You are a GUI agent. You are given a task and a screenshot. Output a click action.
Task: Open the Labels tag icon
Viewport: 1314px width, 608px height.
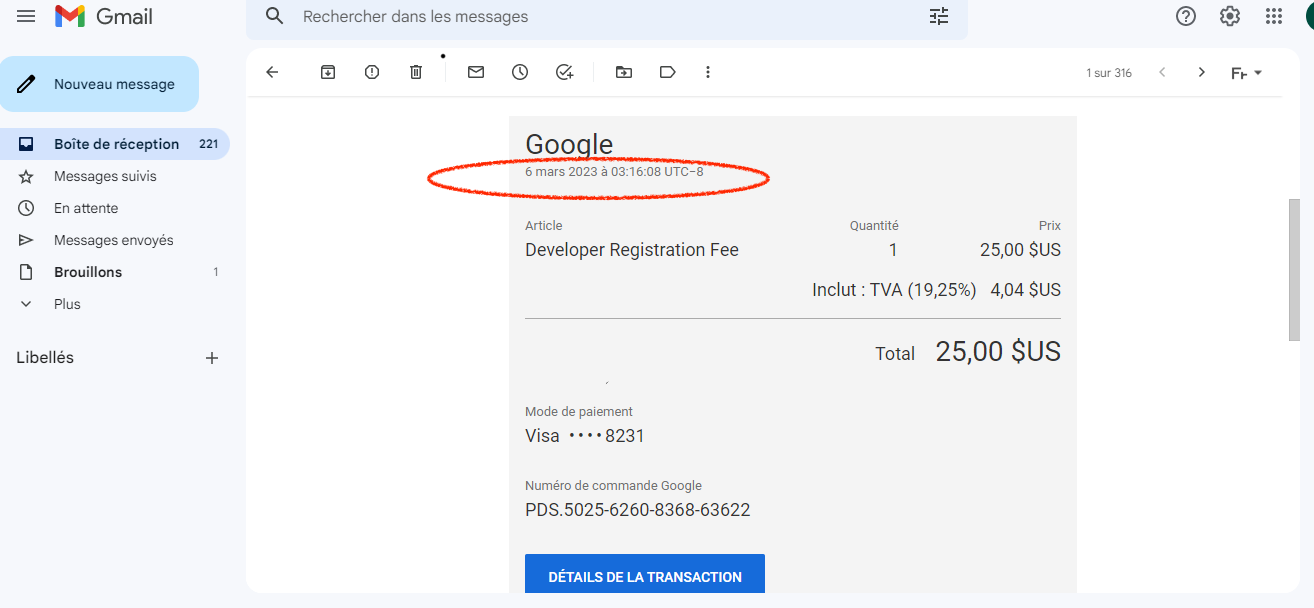[x=668, y=72]
